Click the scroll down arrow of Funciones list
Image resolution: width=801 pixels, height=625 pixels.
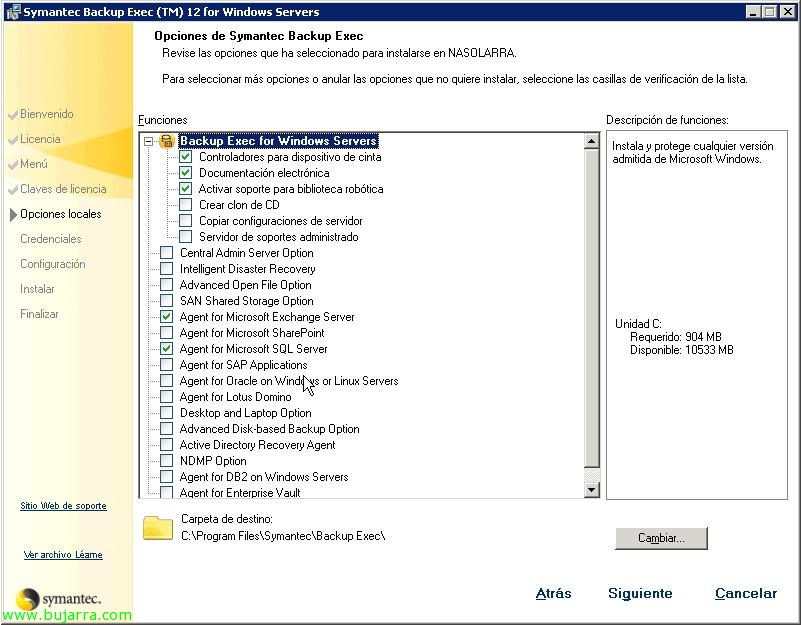click(x=592, y=490)
